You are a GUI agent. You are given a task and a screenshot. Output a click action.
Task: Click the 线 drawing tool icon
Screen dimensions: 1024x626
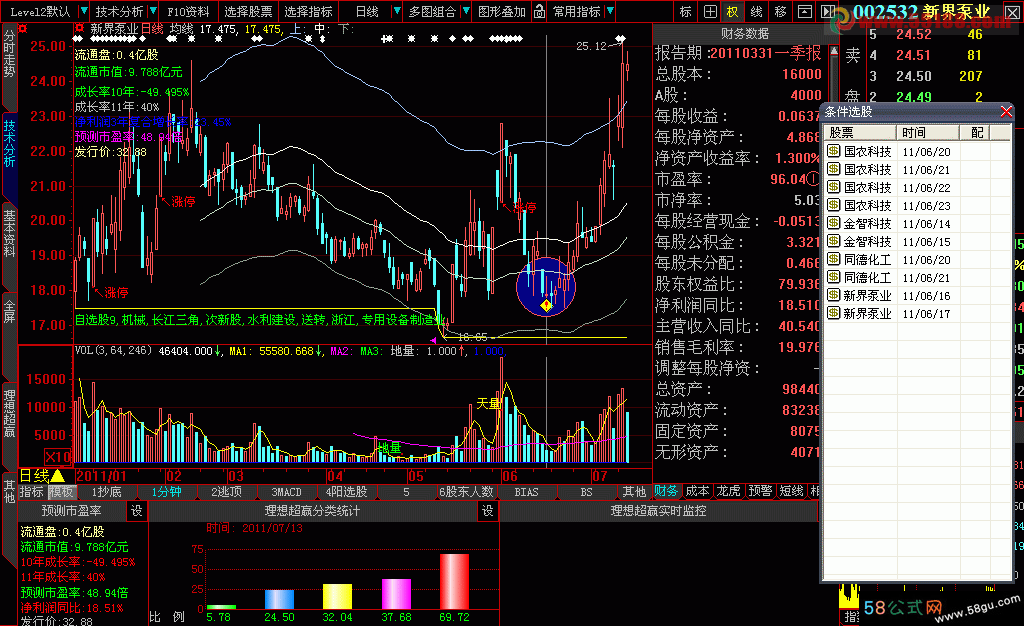[756, 12]
